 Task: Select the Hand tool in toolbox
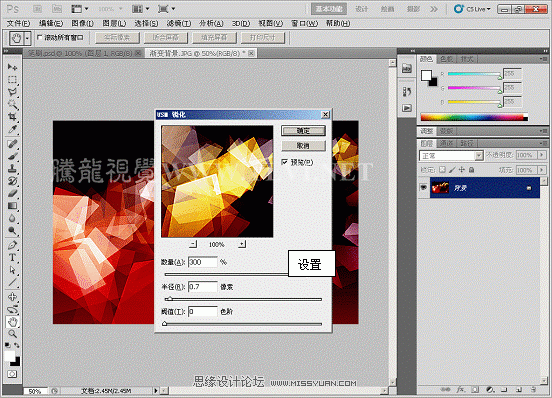pos(12,322)
